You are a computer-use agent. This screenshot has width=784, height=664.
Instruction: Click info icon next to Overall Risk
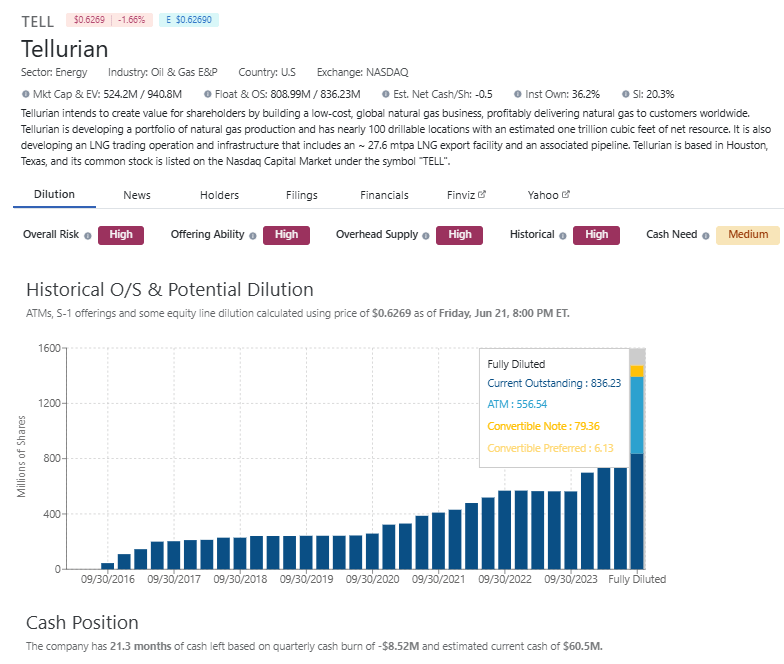pos(88,236)
